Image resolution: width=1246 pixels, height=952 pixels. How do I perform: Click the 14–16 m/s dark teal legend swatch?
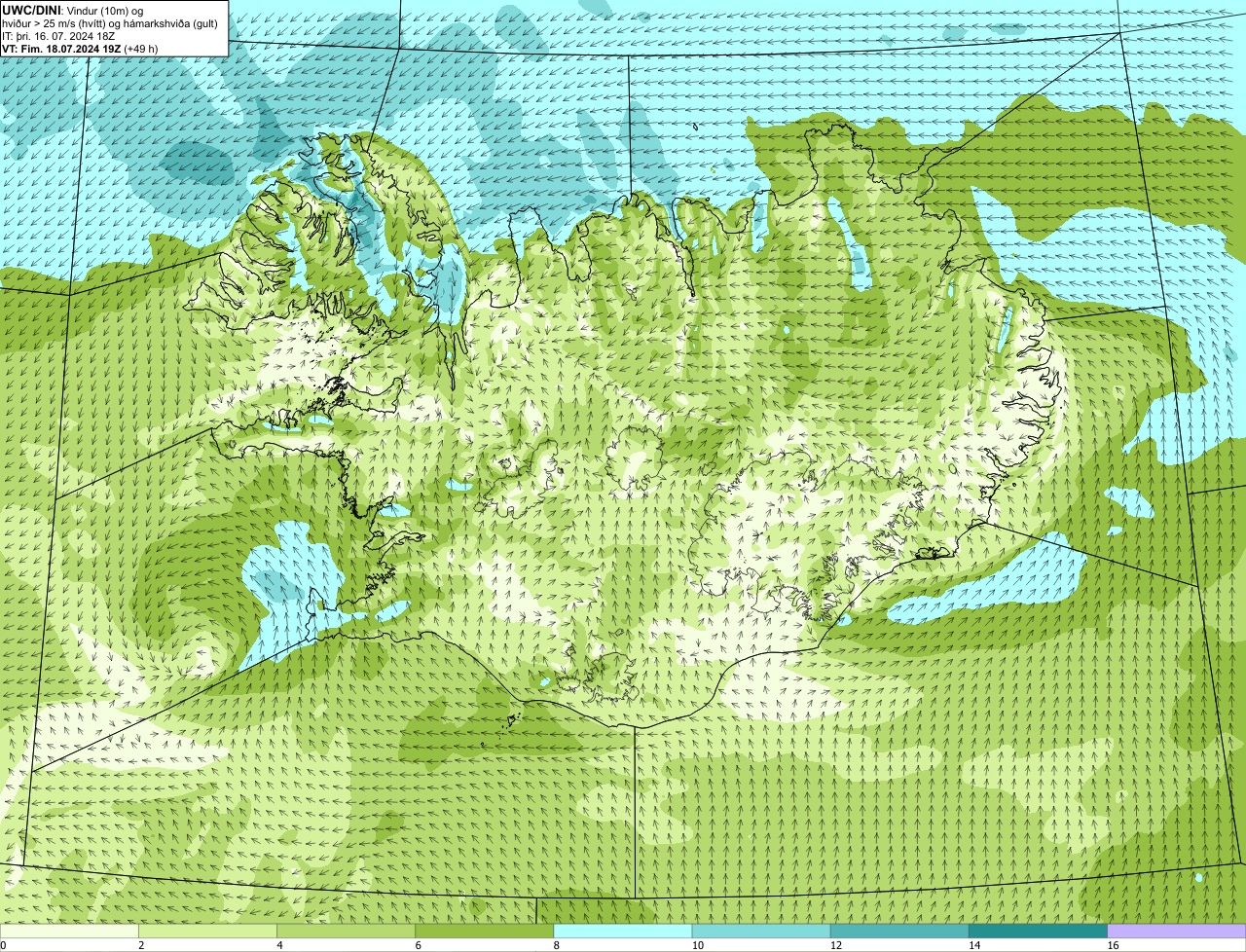point(1039,931)
